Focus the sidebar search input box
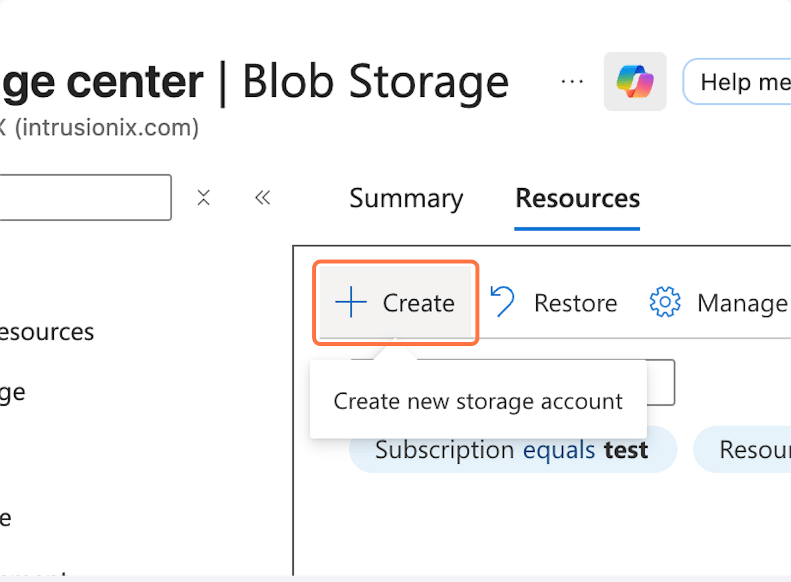Viewport: 791px width, 582px height. click(85, 198)
